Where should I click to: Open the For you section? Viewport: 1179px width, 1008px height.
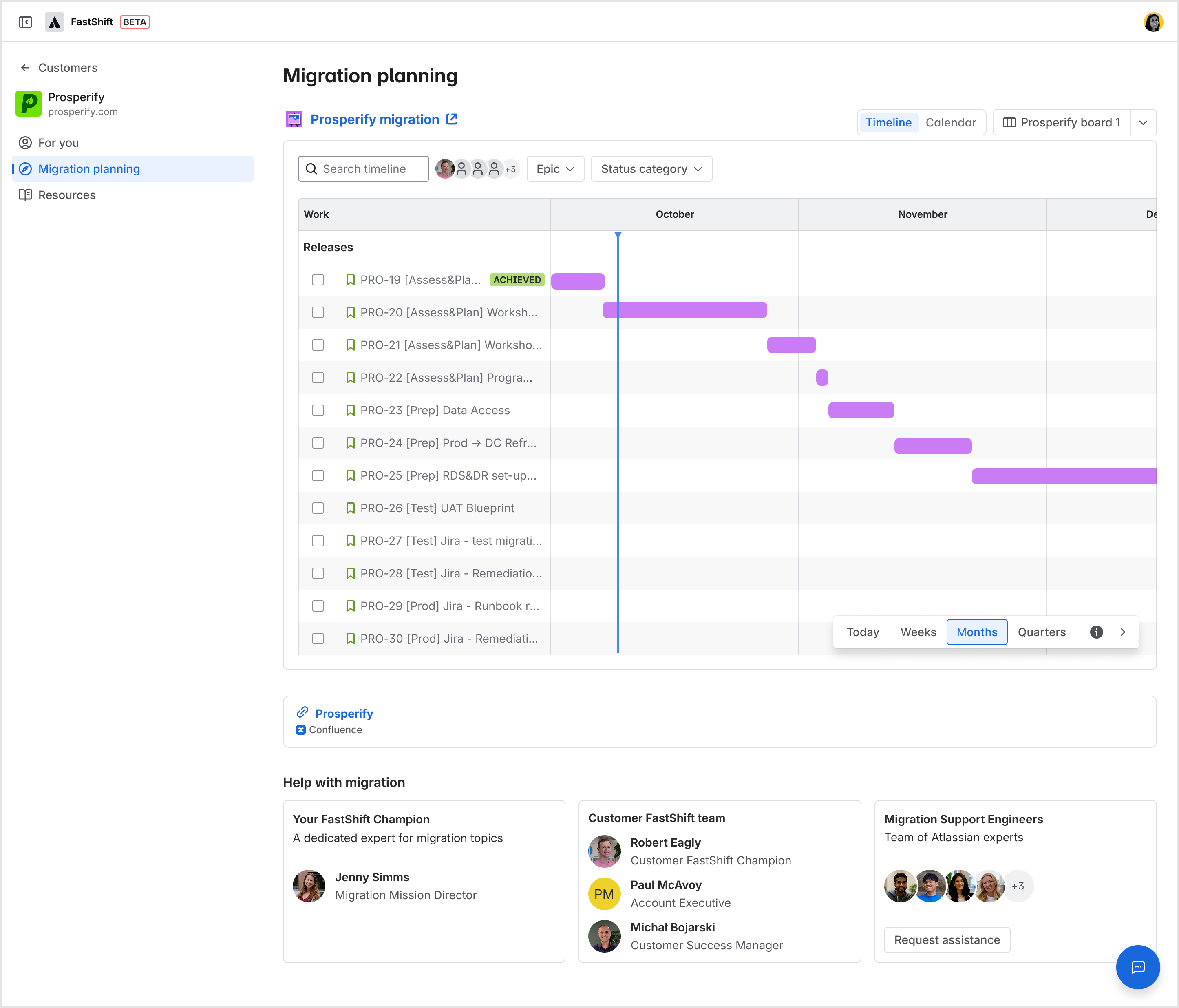click(58, 143)
